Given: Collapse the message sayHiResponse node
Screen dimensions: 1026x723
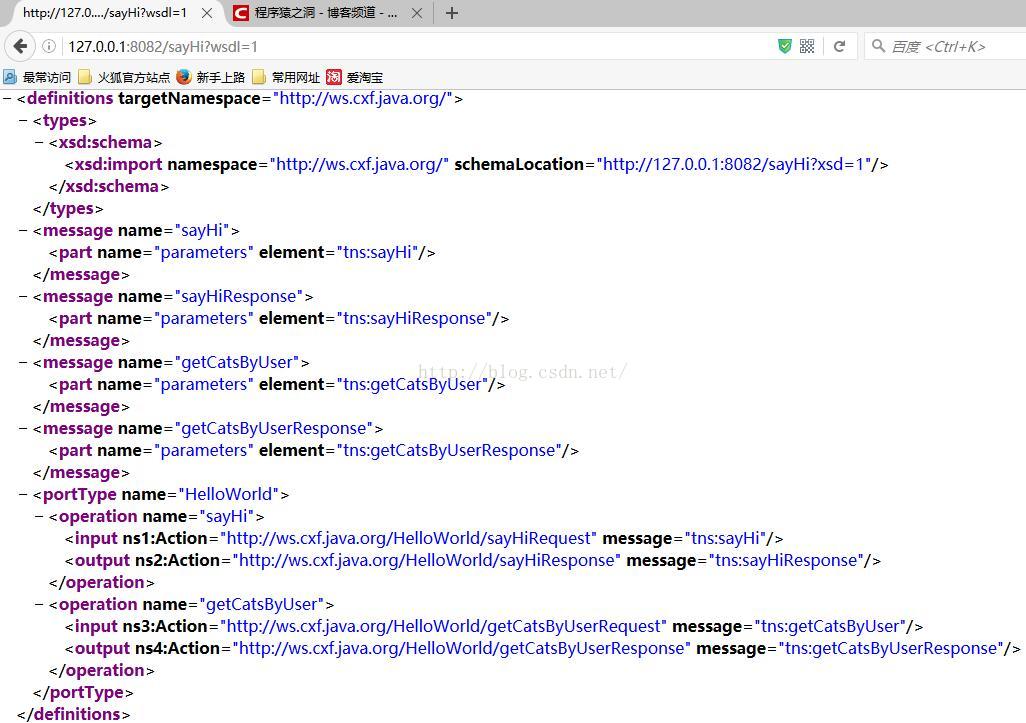Looking at the screenshot, I should click(x=24, y=297).
